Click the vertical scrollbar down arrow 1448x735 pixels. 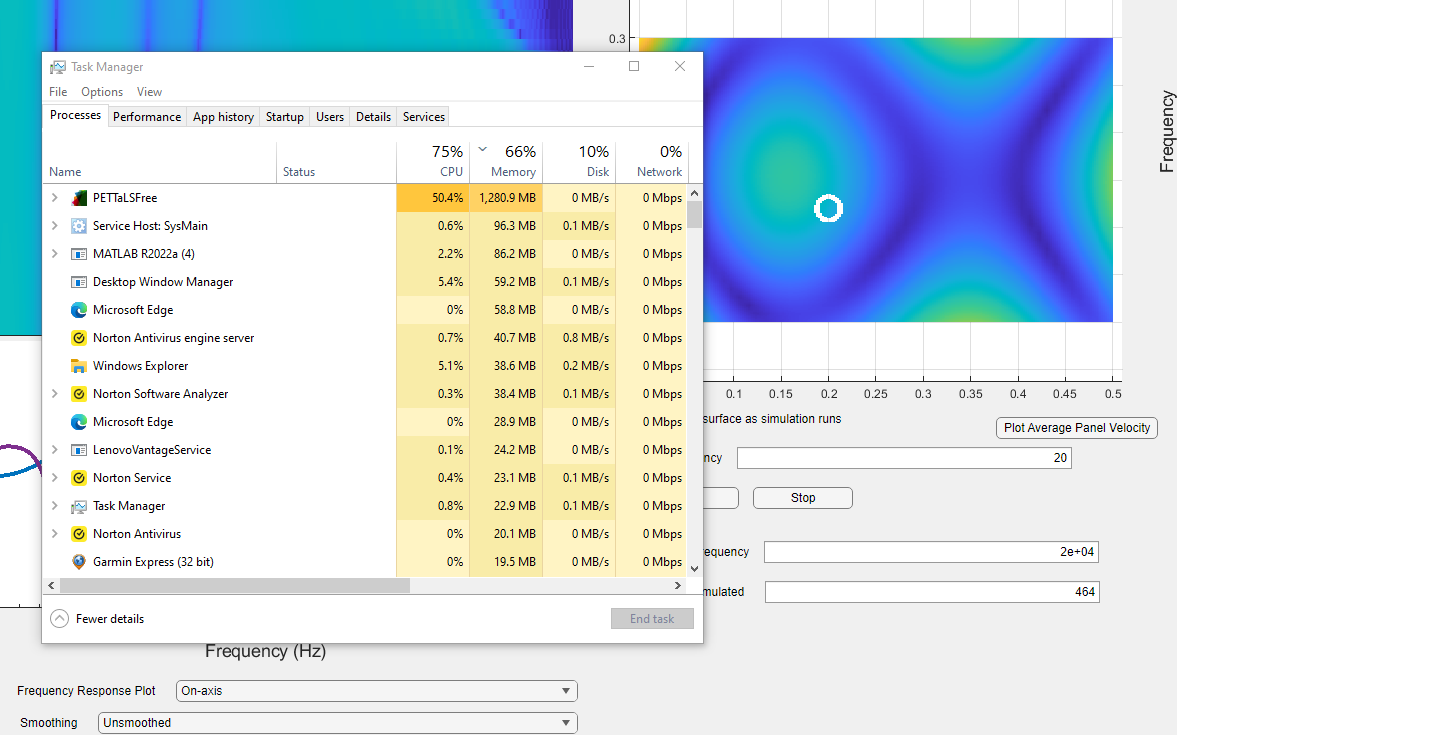[695, 568]
